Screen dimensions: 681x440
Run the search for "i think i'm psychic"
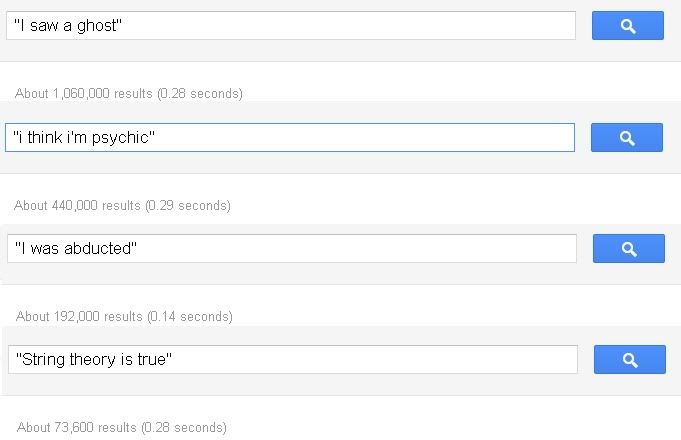click(x=627, y=138)
